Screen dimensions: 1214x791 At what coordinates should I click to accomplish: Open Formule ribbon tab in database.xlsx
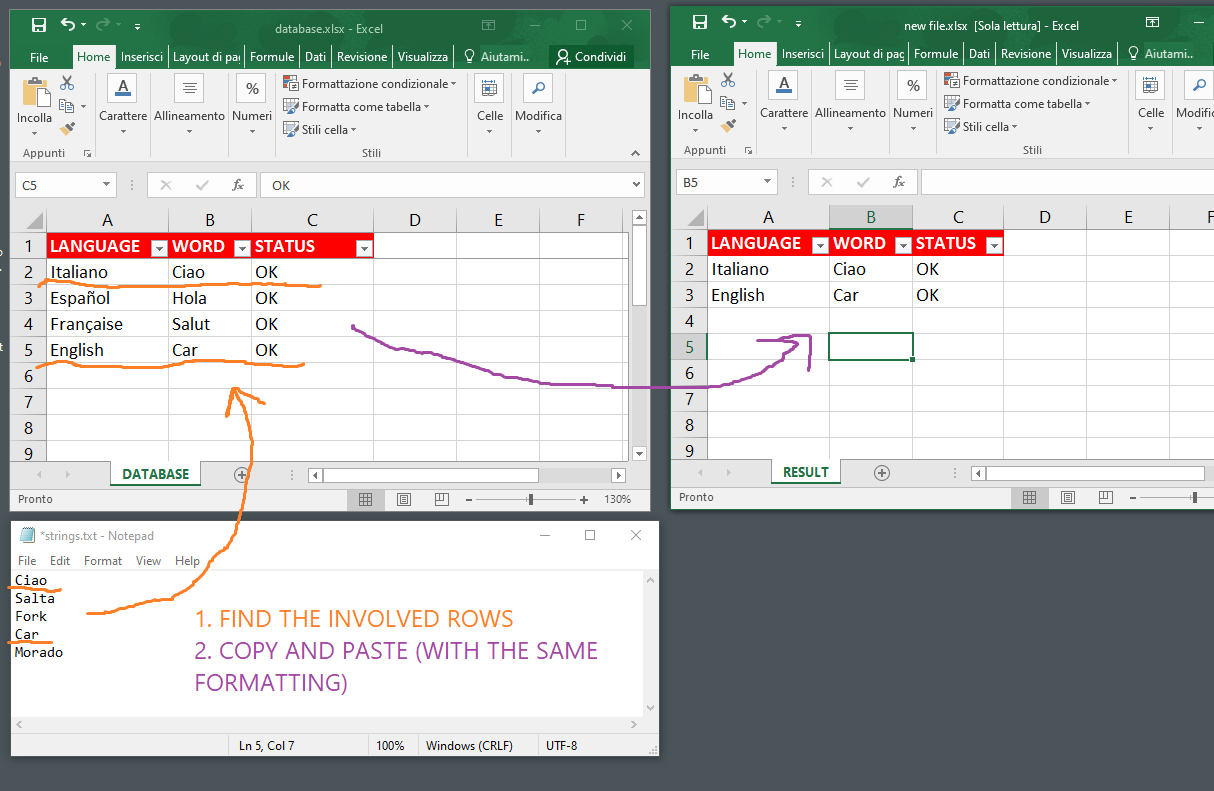(x=272, y=57)
